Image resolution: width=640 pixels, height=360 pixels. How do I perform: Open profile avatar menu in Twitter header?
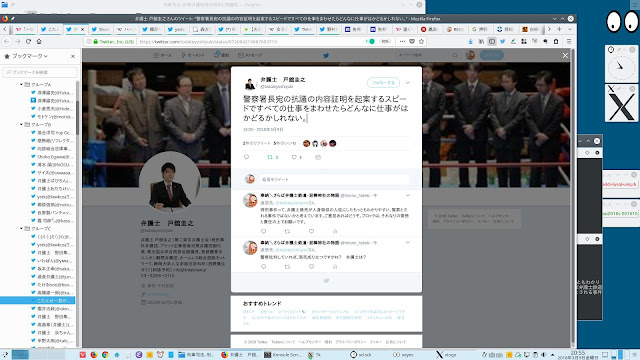tap(470, 55)
